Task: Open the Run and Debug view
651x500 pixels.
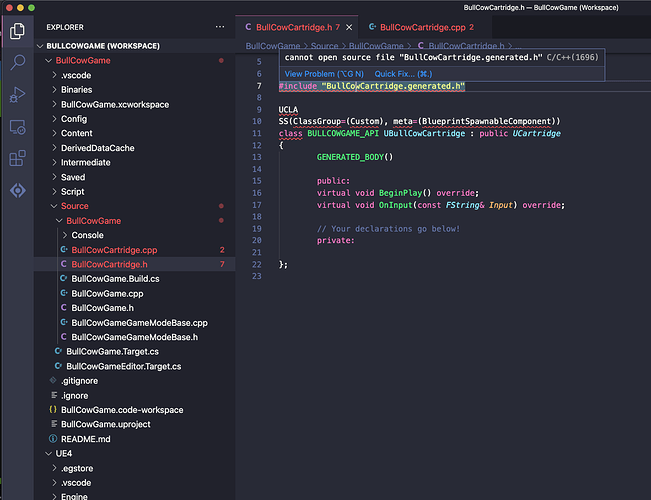Action: coord(17,96)
